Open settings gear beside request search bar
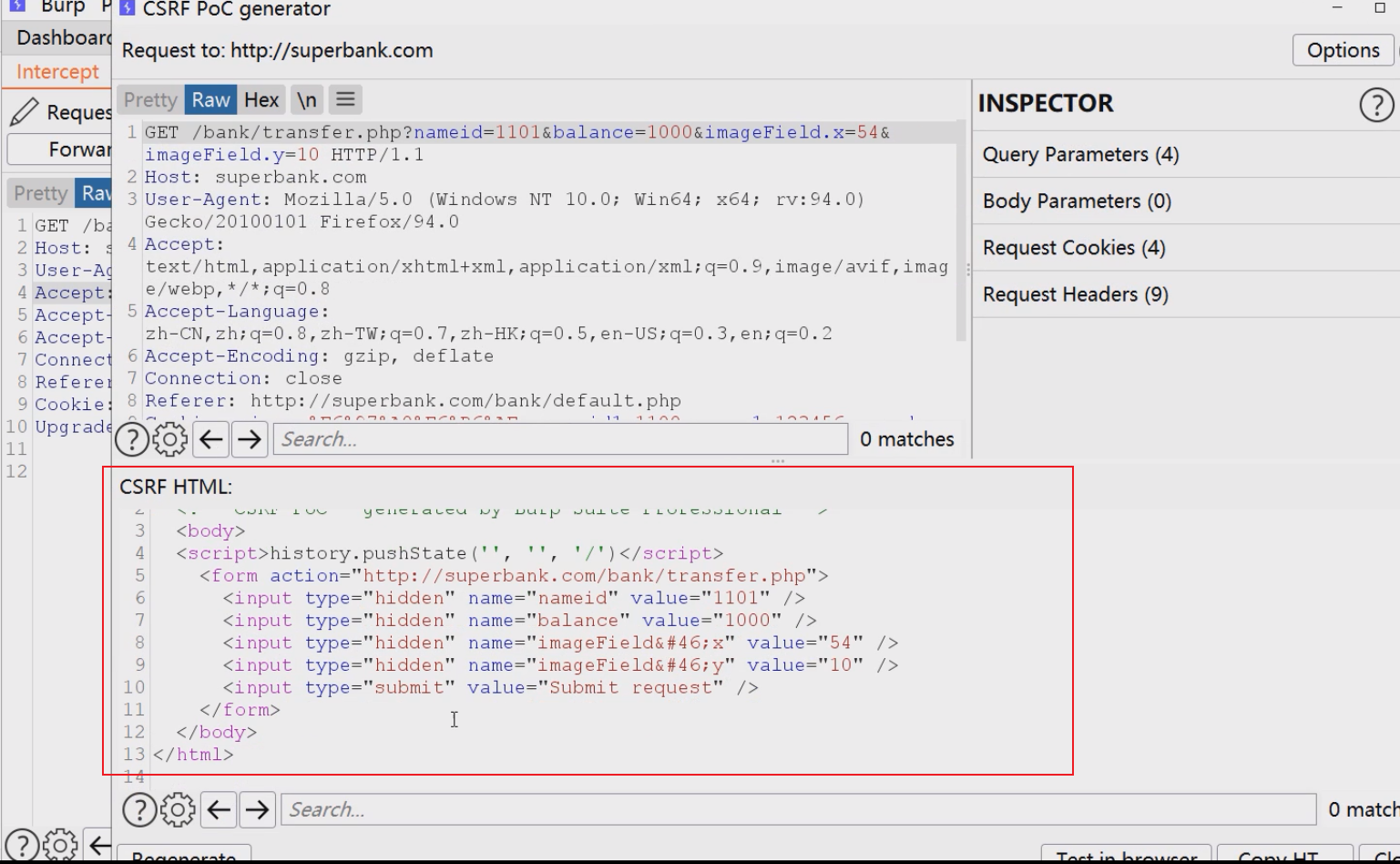 [169, 440]
